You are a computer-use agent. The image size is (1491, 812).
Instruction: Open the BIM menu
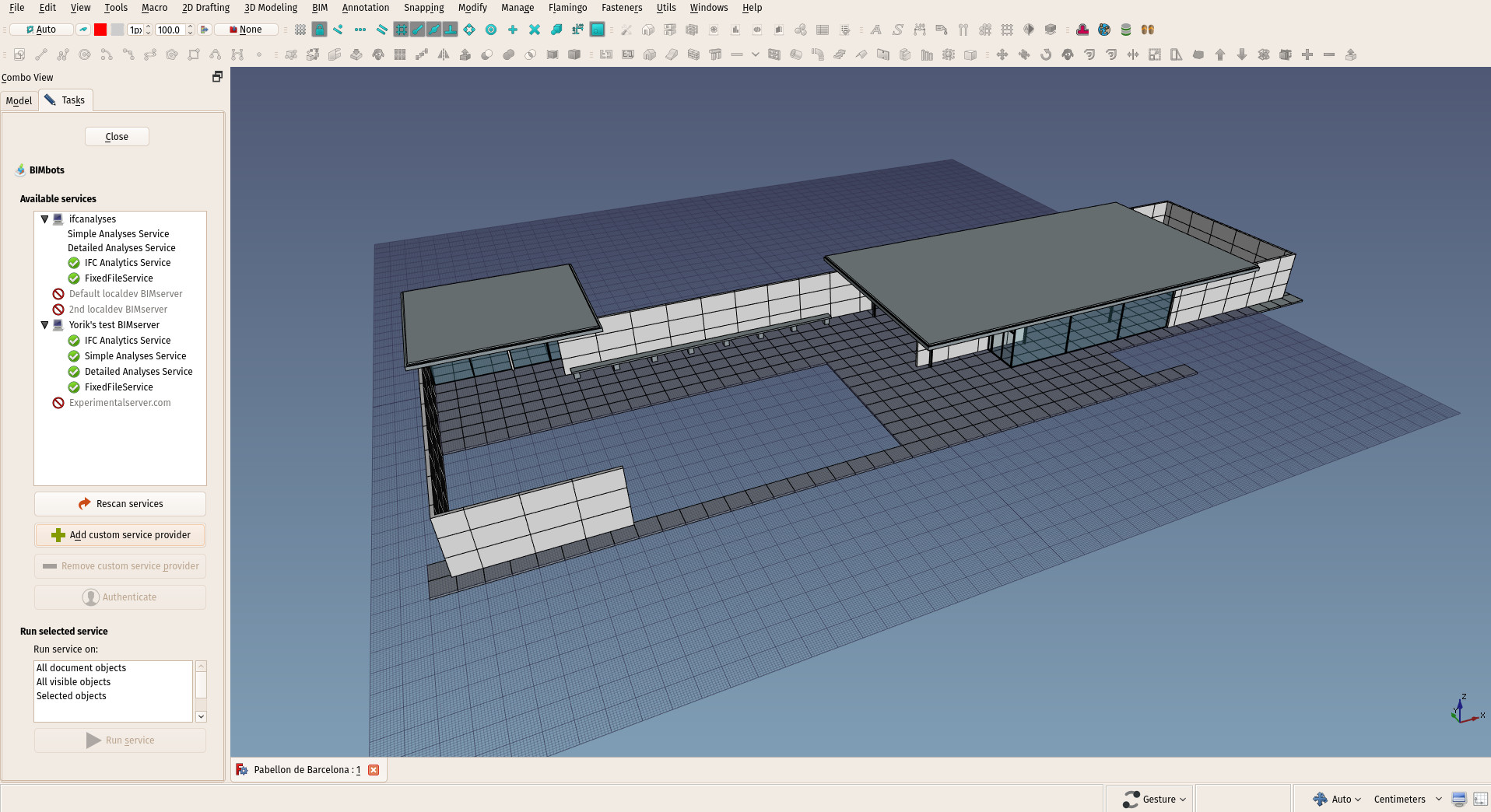(320, 8)
